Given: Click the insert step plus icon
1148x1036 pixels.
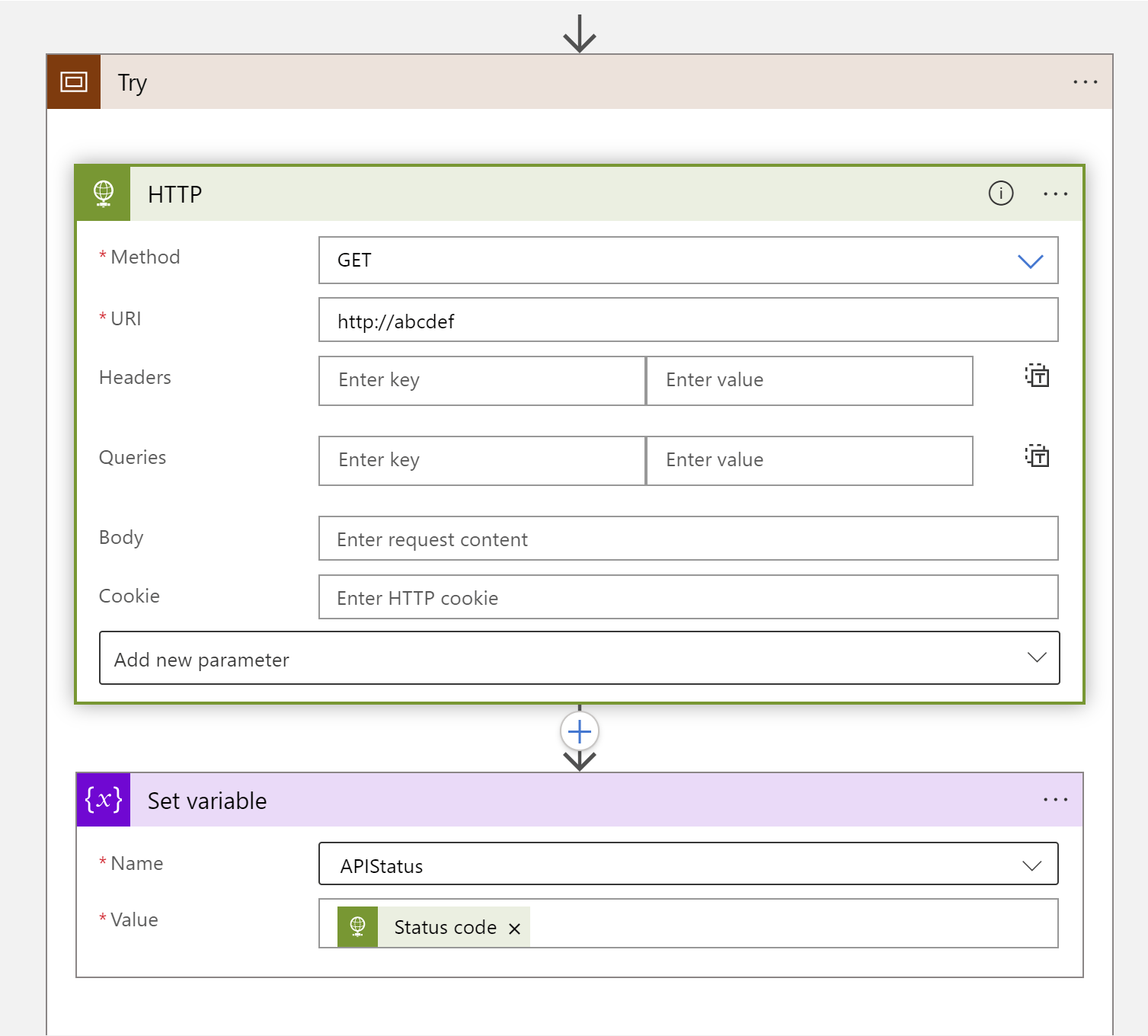Looking at the screenshot, I should point(579,731).
